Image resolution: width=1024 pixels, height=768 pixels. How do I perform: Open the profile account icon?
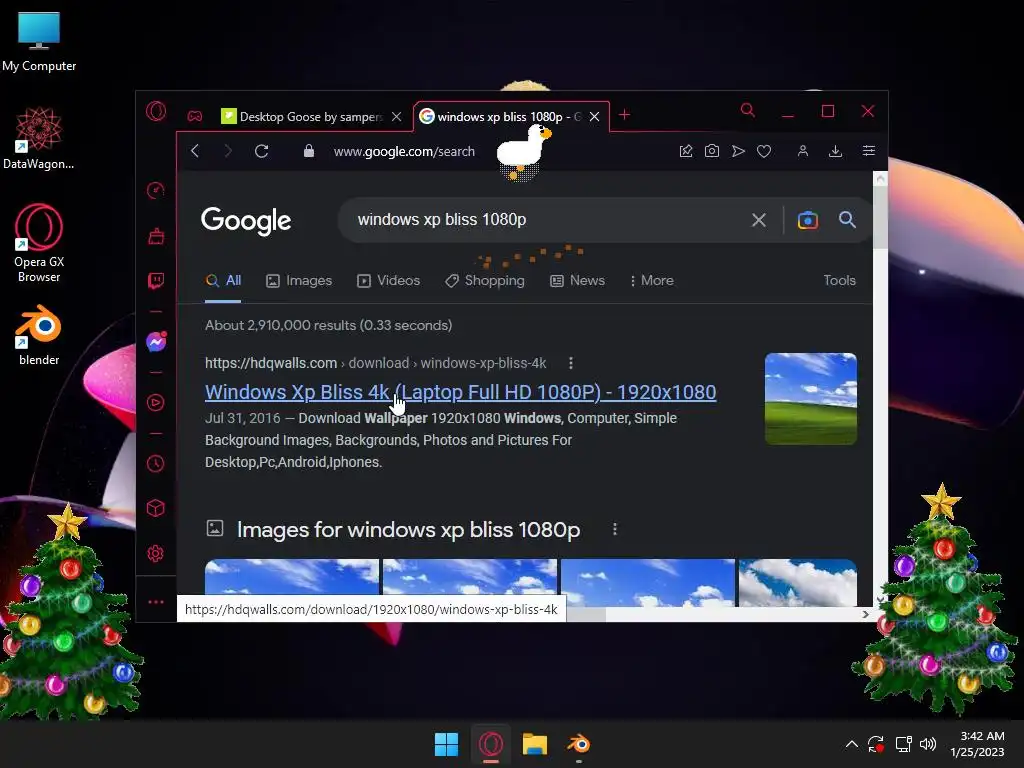coord(803,151)
